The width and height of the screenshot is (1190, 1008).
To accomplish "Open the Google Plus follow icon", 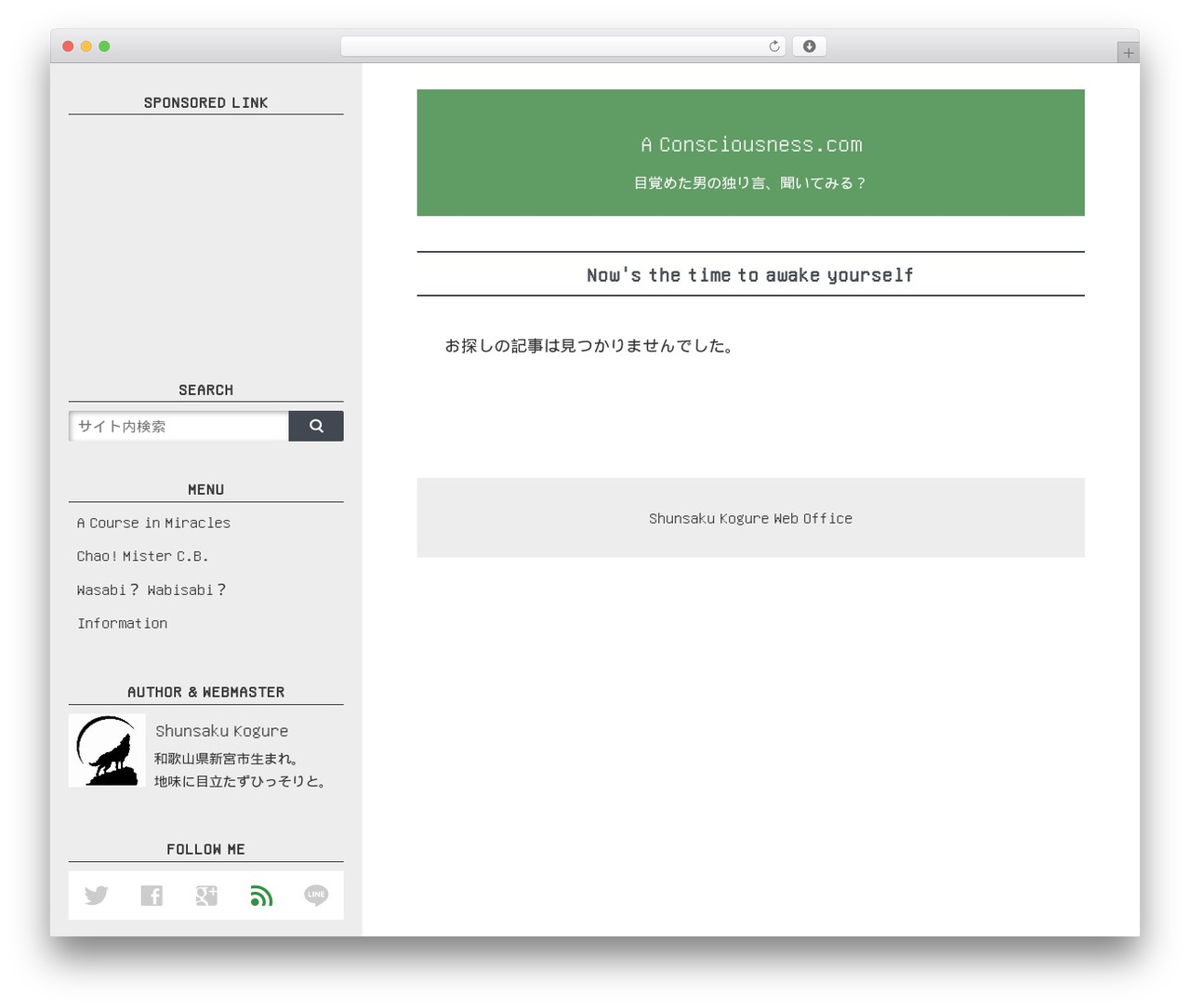I will [x=206, y=895].
